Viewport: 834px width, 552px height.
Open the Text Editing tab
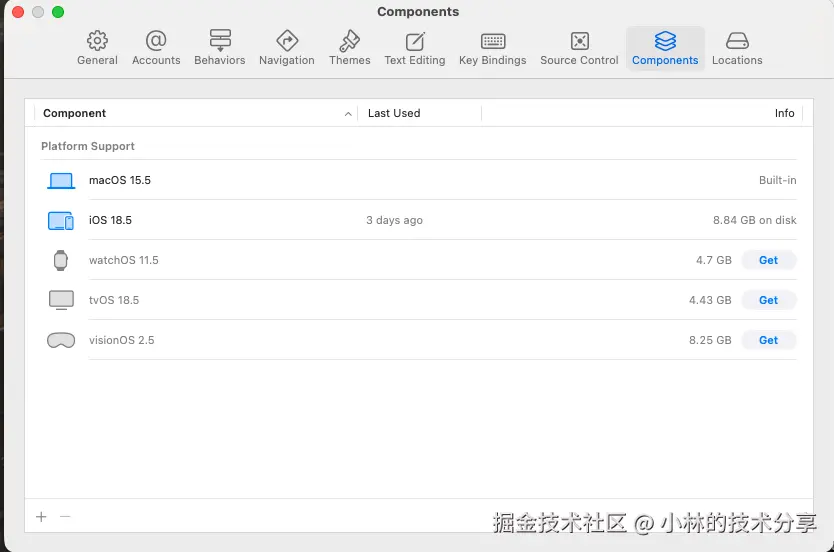(x=415, y=48)
